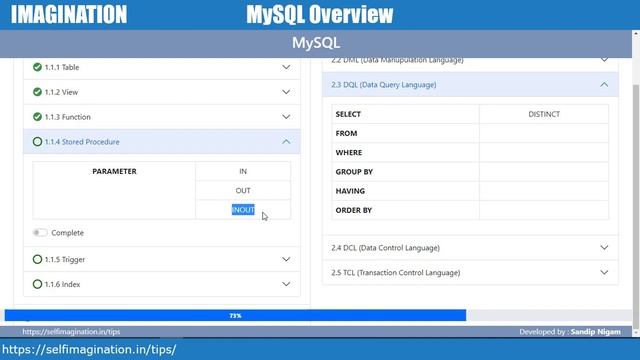Click the Complete toggle label text
640x360 pixels.
click(x=67, y=233)
